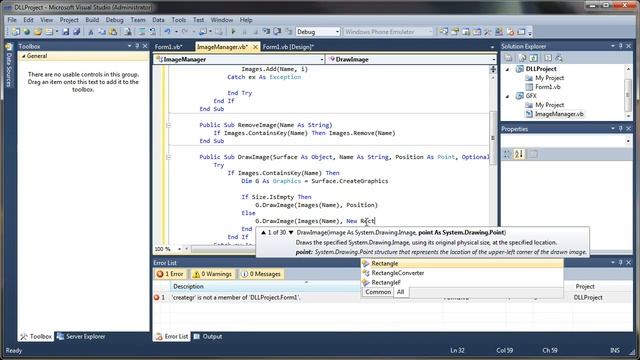
Task: Select Alphabetical sort in Properties panel
Action: [x=519, y=154]
